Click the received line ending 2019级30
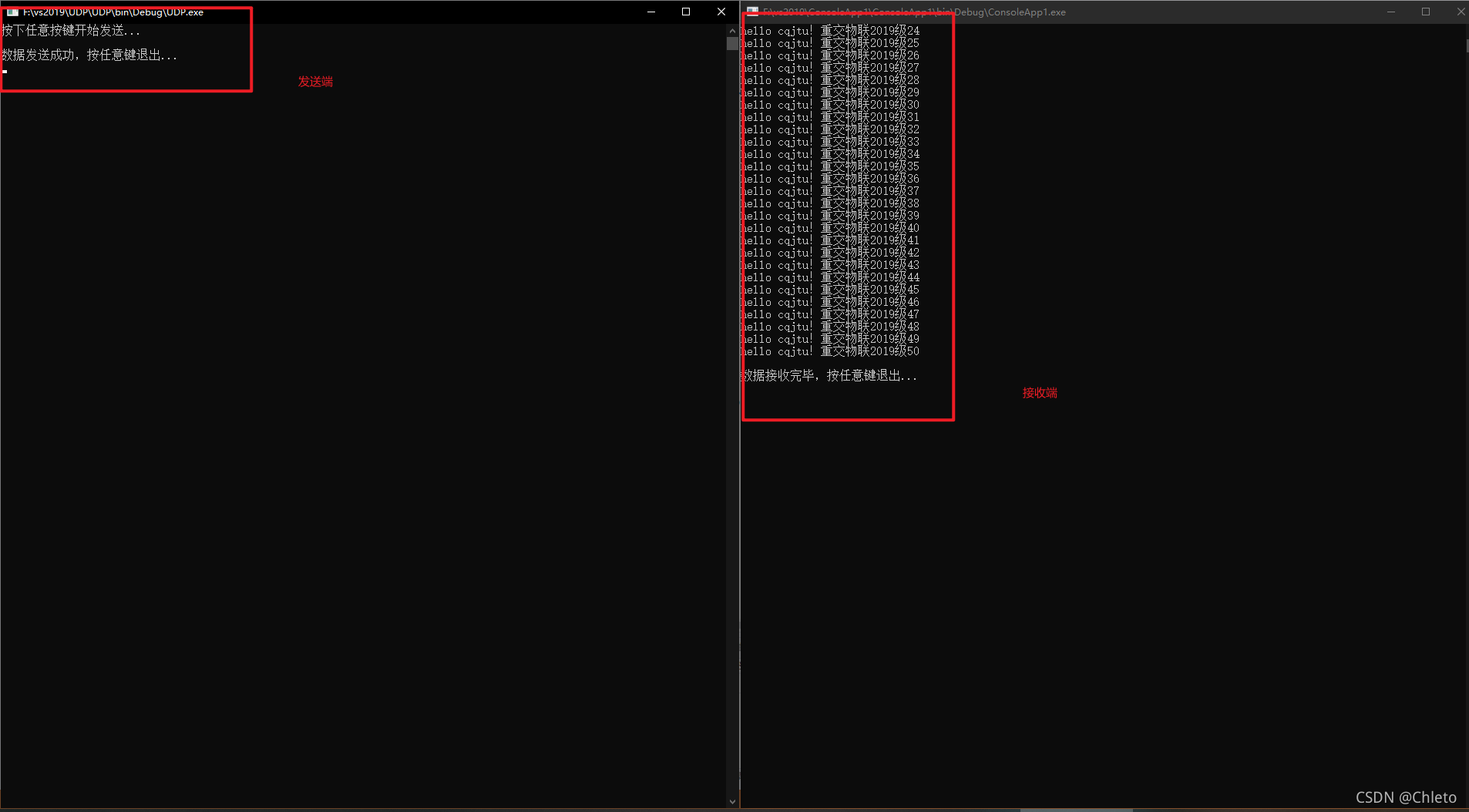Viewport: 1469px width, 812px height. click(830, 105)
